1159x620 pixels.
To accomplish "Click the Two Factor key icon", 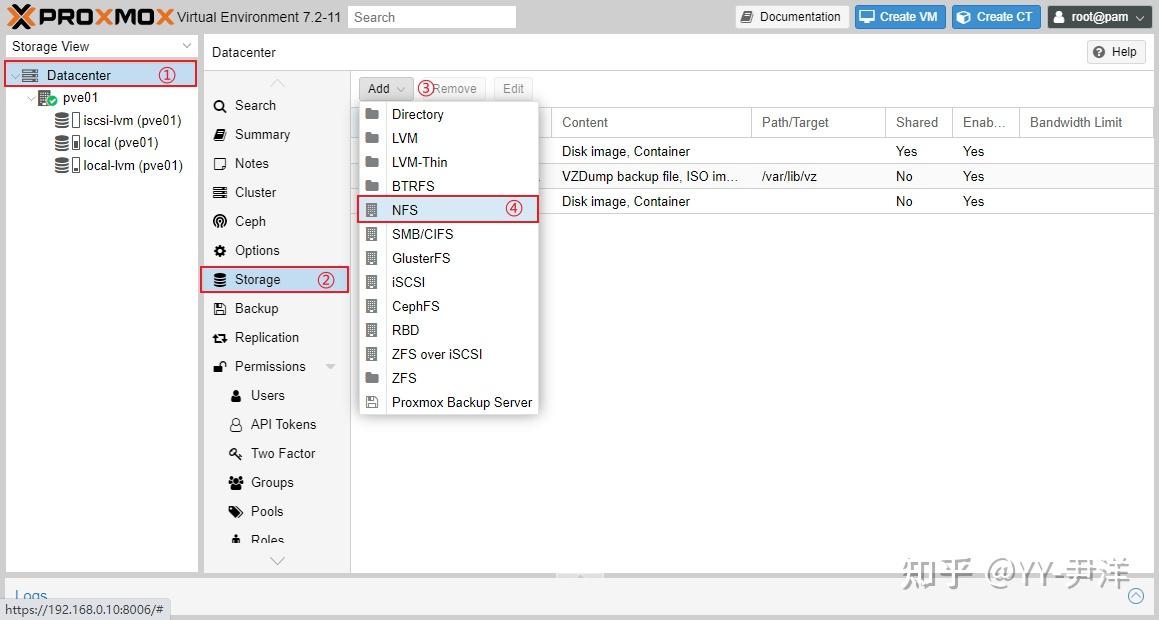I will tap(236, 453).
